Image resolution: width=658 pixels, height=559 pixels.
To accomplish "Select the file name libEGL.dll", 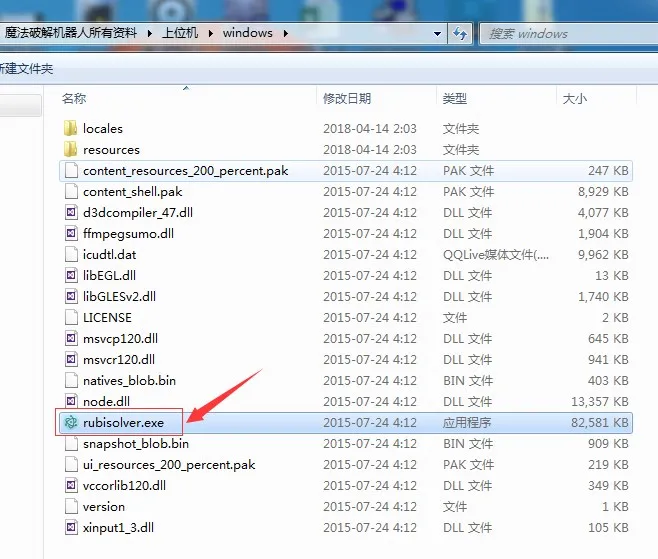I will [109, 275].
